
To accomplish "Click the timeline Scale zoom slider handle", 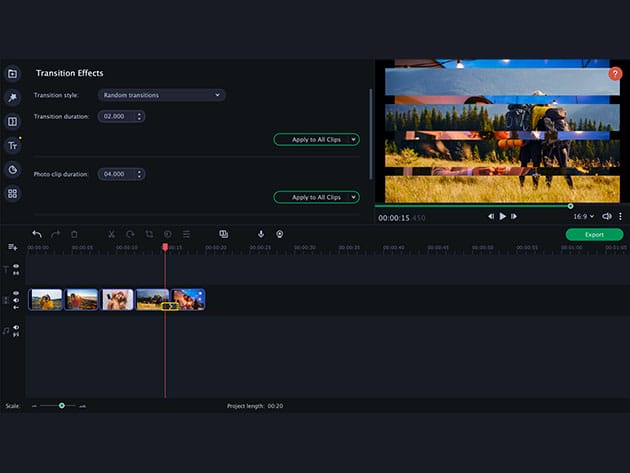I will click(x=62, y=405).
